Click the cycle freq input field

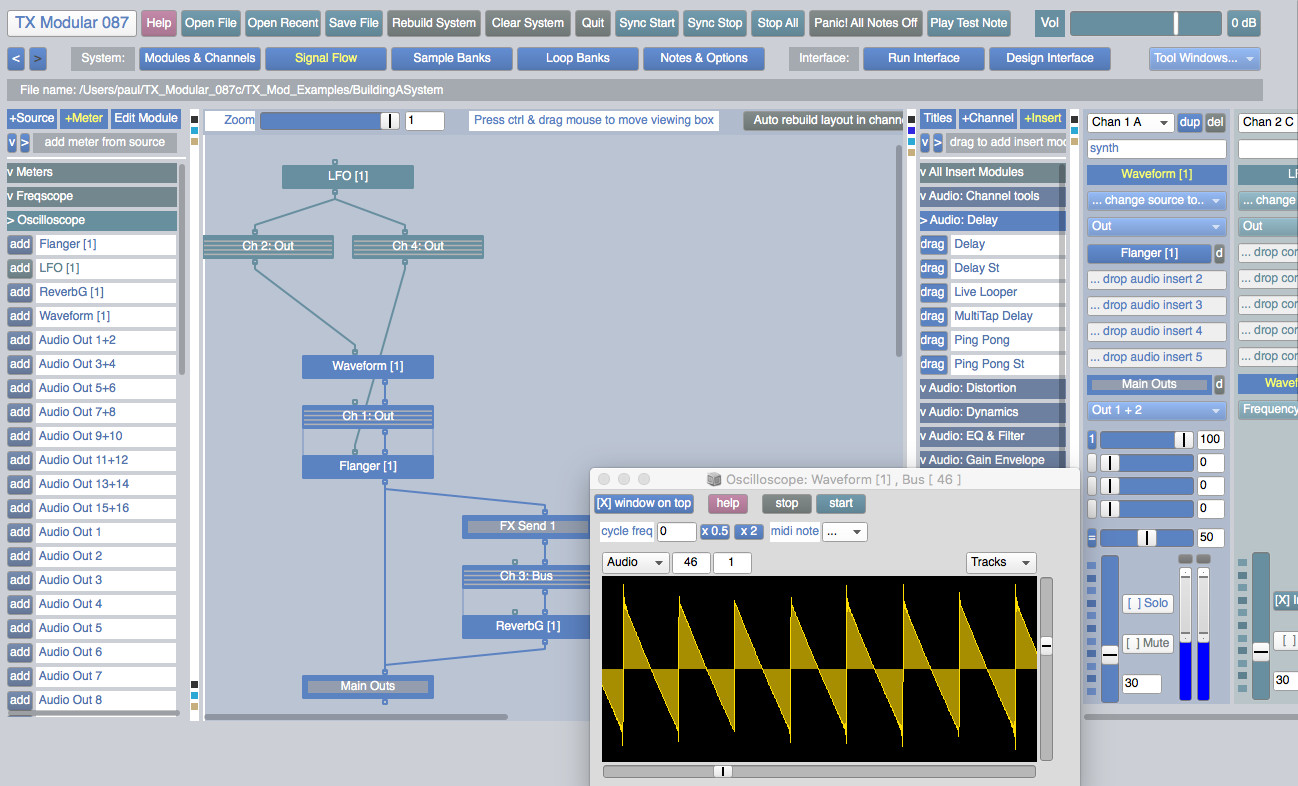click(676, 532)
